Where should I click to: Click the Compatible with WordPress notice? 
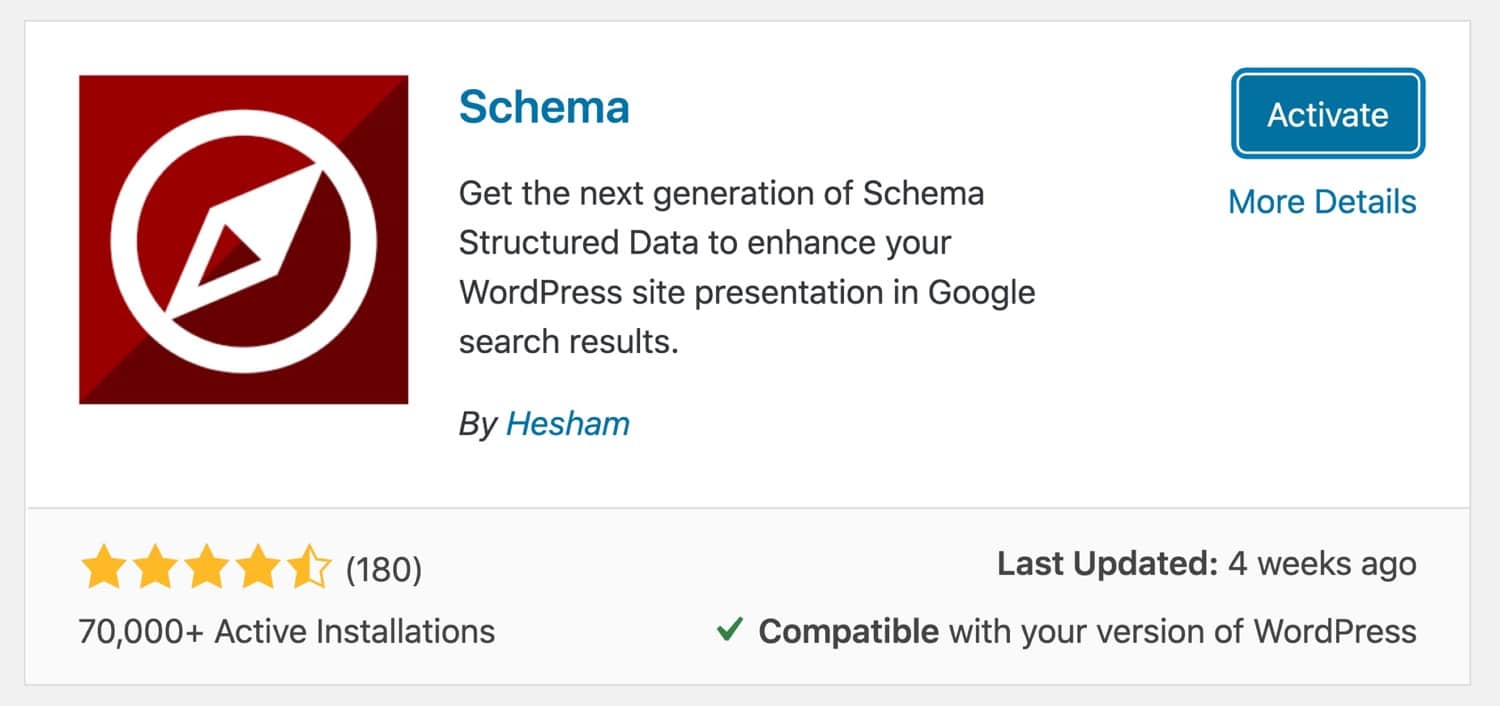(x=1088, y=631)
